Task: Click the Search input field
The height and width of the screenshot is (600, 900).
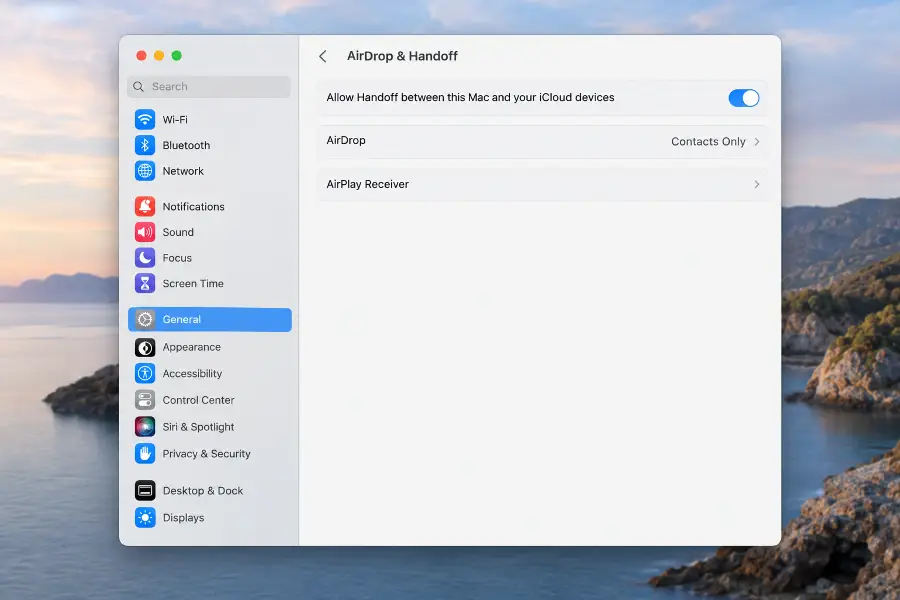Action: (x=209, y=87)
